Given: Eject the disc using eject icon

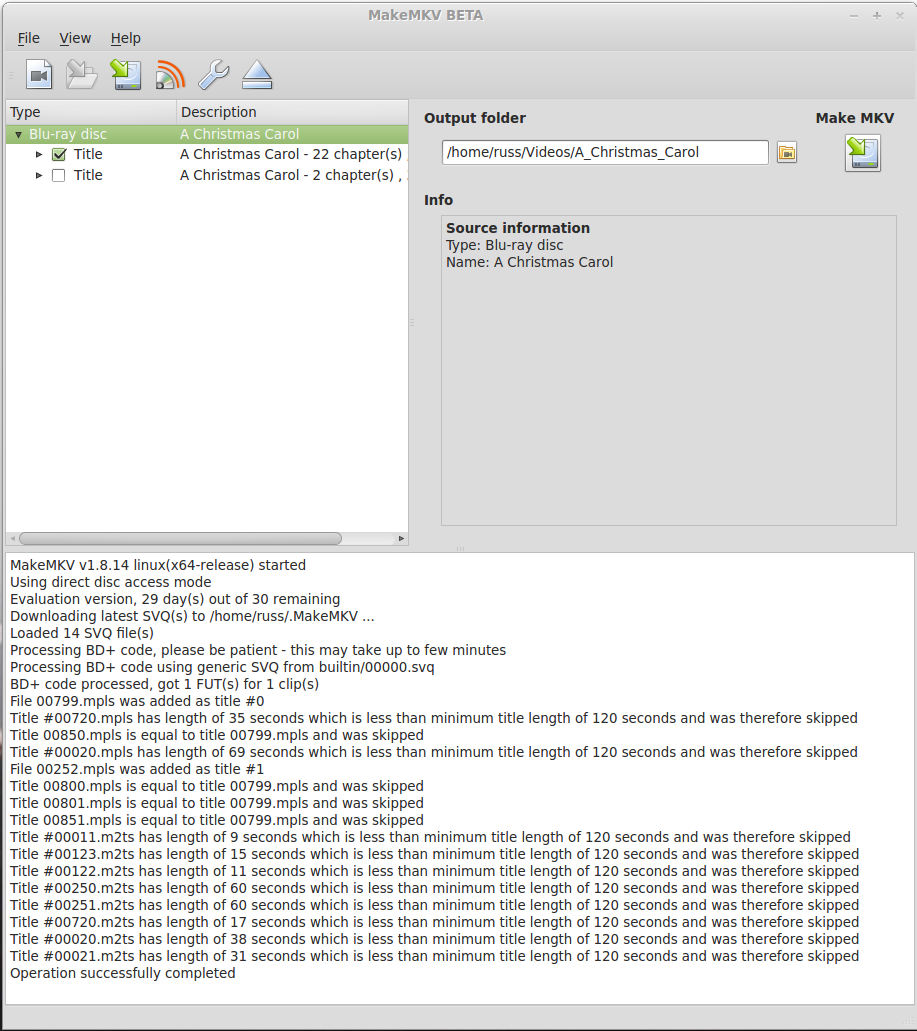Looking at the screenshot, I should pos(257,75).
